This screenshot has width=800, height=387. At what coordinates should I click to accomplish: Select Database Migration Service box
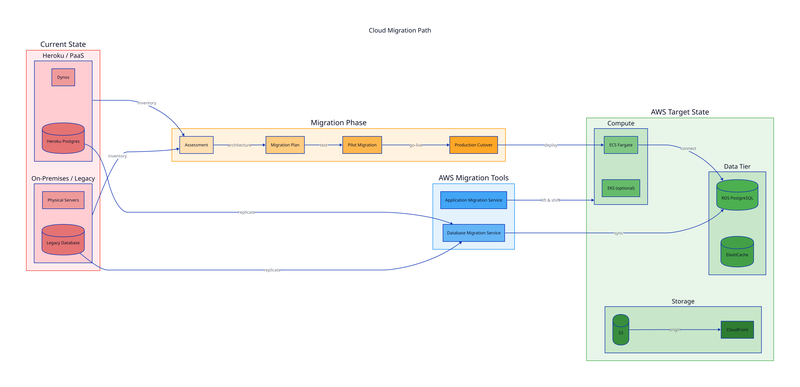pos(473,233)
